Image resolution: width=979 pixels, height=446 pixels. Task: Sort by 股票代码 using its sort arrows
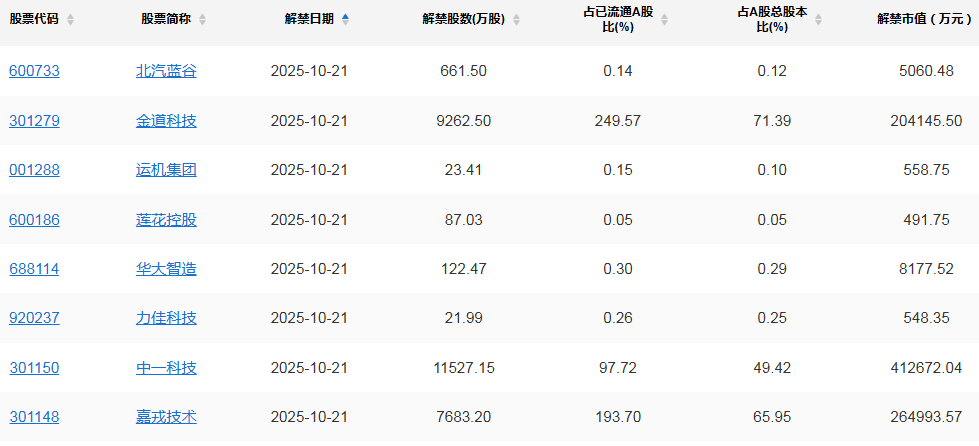(x=71, y=19)
